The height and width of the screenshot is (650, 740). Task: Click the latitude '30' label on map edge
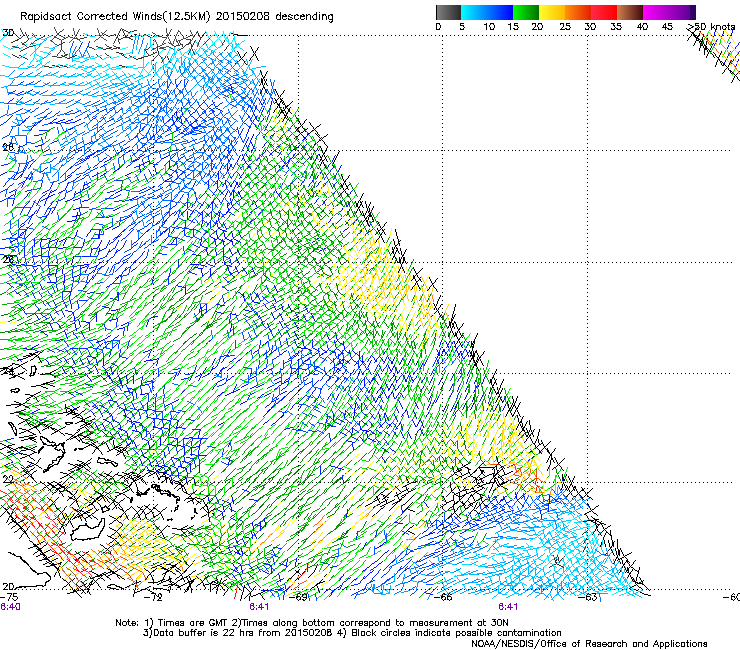[8, 33]
